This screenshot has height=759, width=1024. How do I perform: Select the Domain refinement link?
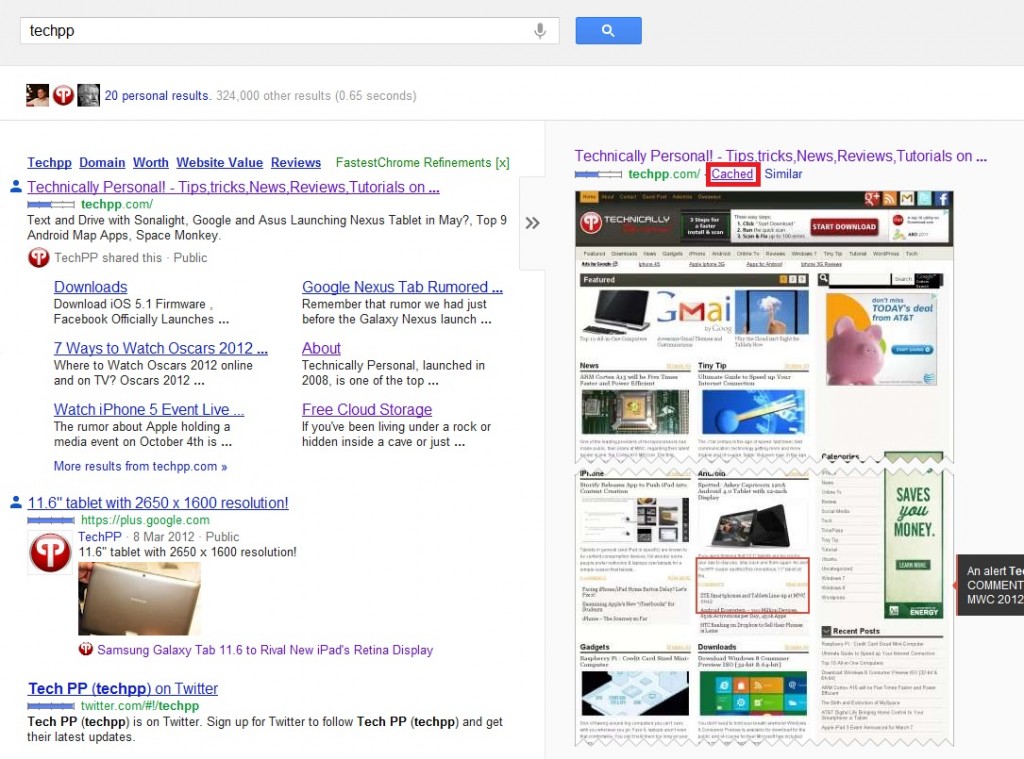[x=102, y=163]
